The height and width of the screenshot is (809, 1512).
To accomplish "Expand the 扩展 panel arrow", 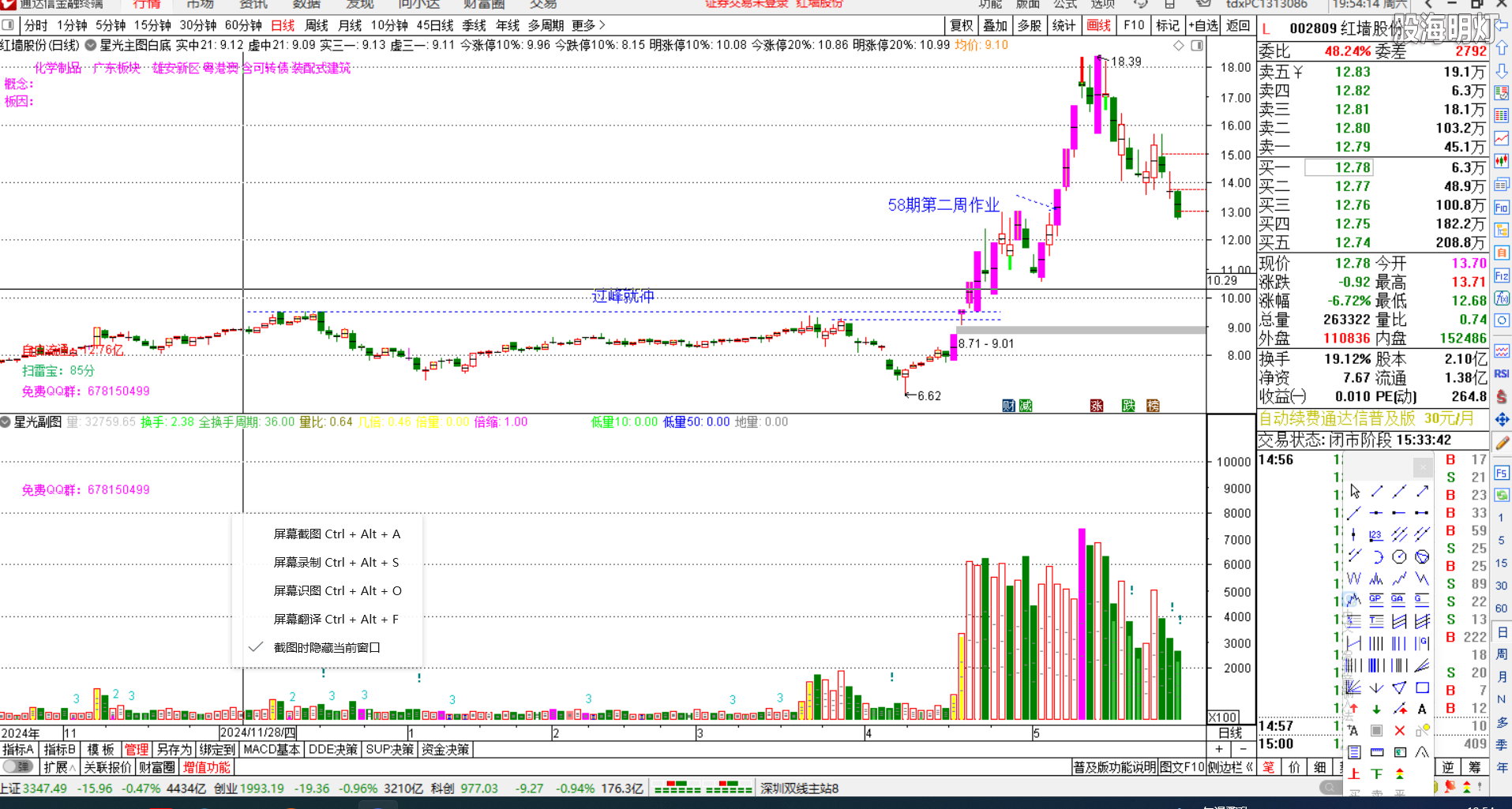I will [x=60, y=767].
